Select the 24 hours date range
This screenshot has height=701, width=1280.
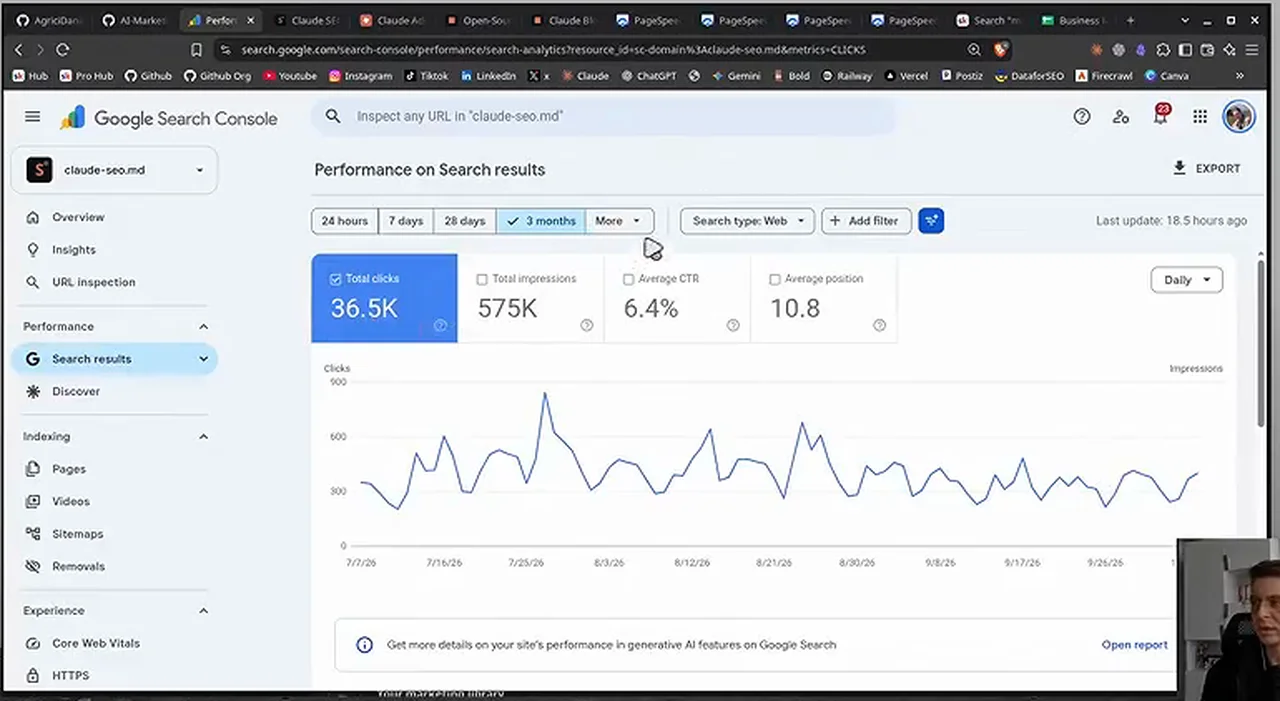[345, 221]
